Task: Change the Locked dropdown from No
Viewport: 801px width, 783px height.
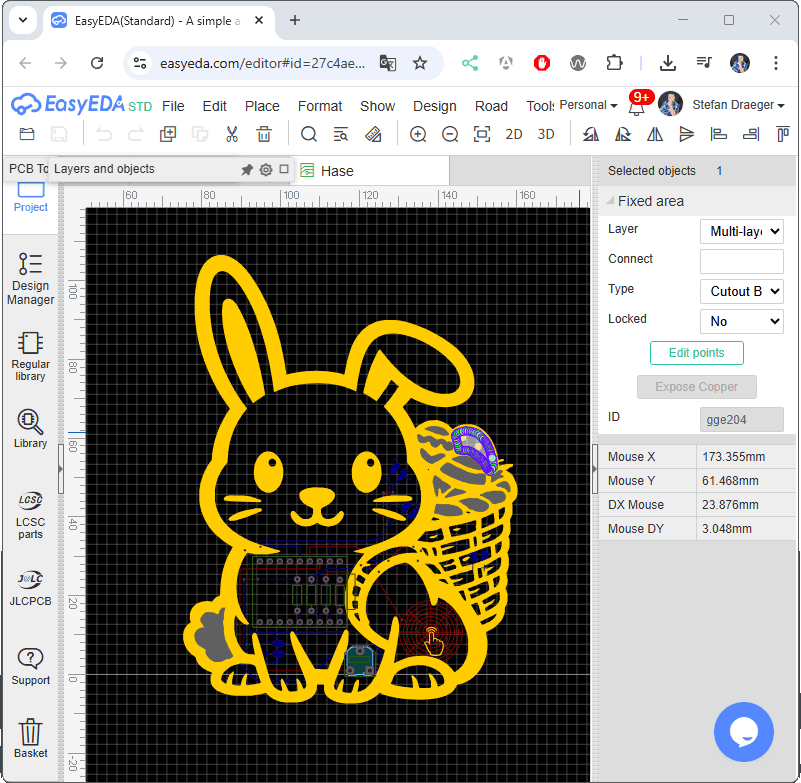Action: pos(741,321)
